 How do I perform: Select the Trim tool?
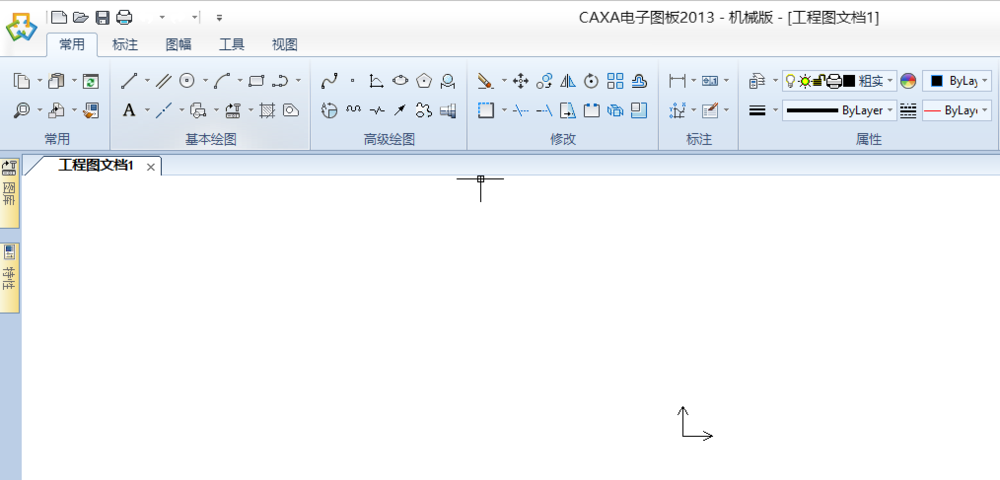(x=520, y=110)
